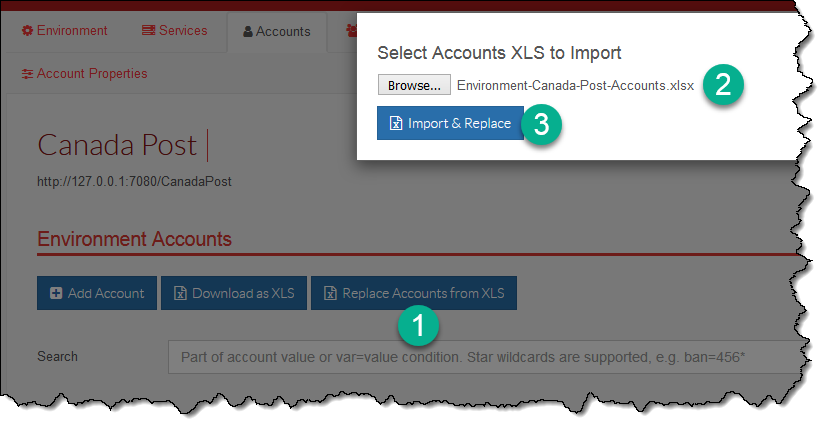The image size is (830, 431).
Task: Click Replace Accounts from XLS button
Action: click(x=414, y=293)
